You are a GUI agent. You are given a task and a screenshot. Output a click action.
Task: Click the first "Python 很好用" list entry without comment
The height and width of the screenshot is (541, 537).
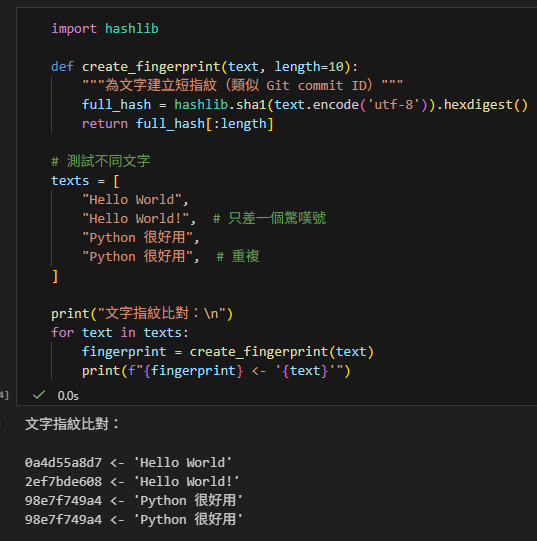(140, 237)
